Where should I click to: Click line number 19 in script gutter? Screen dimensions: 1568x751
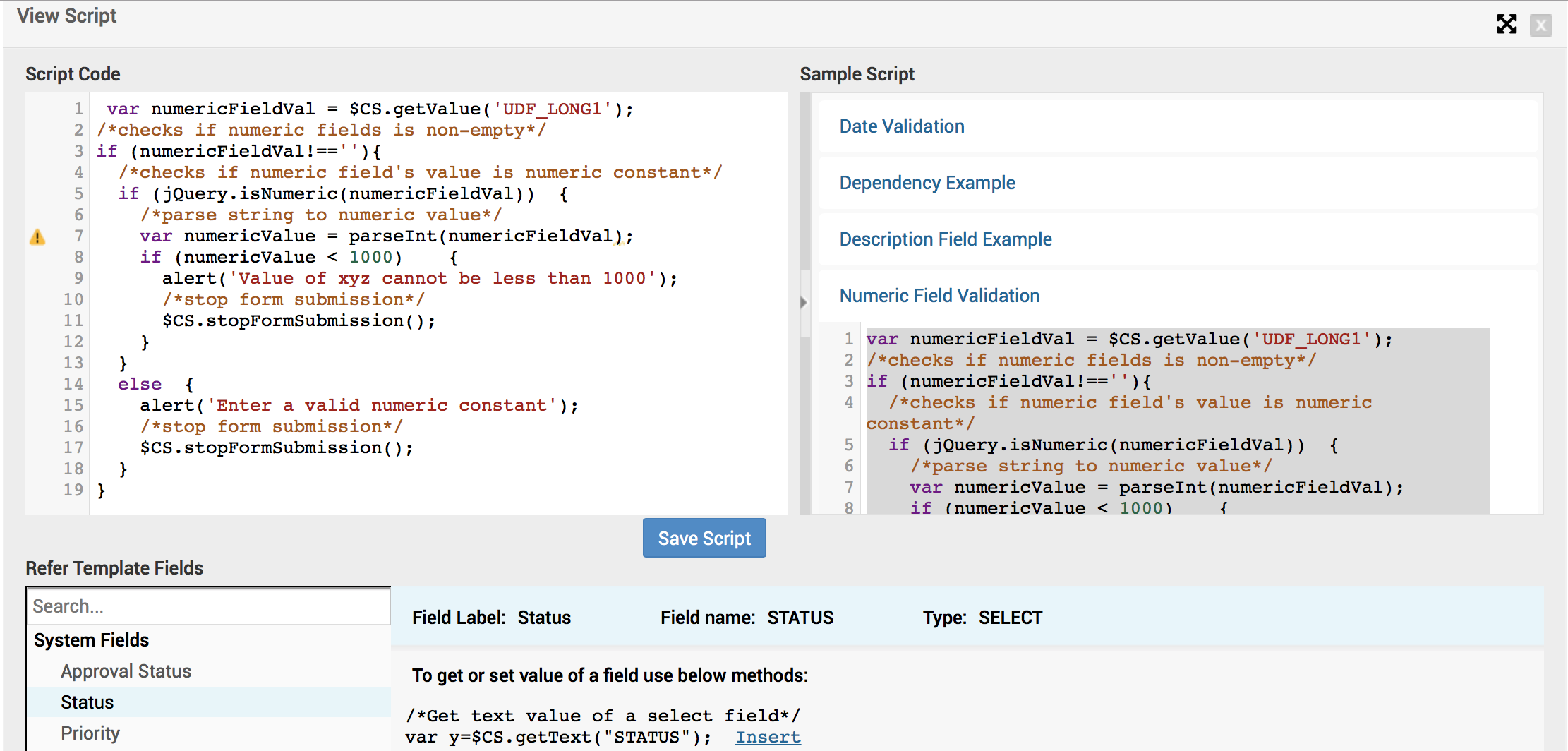click(x=73, y=490)
